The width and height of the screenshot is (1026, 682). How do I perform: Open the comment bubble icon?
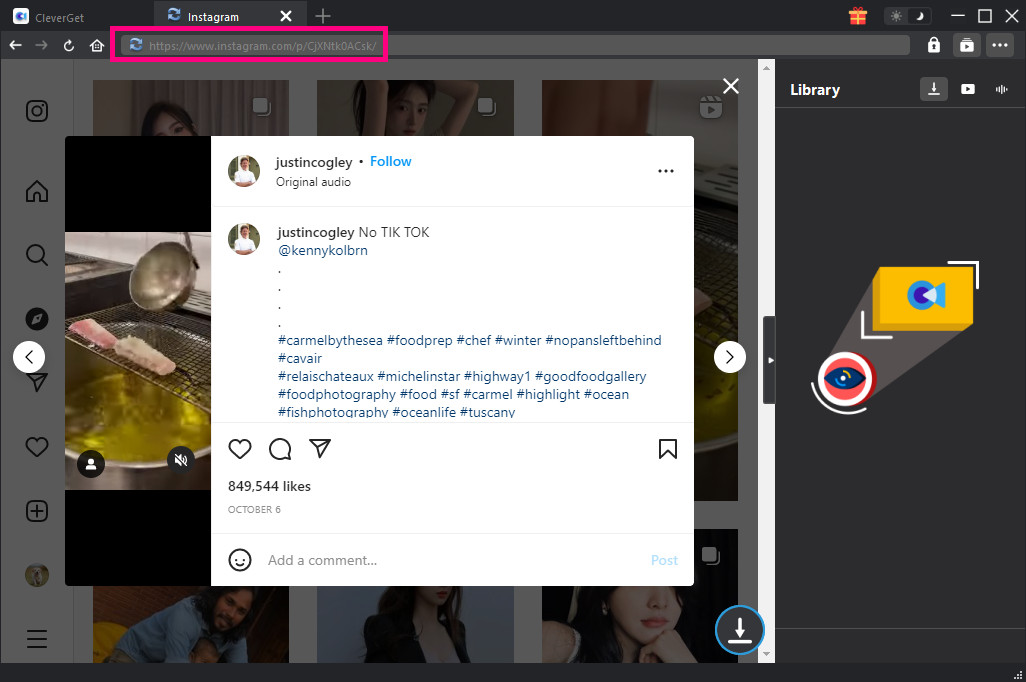point(280,449)
